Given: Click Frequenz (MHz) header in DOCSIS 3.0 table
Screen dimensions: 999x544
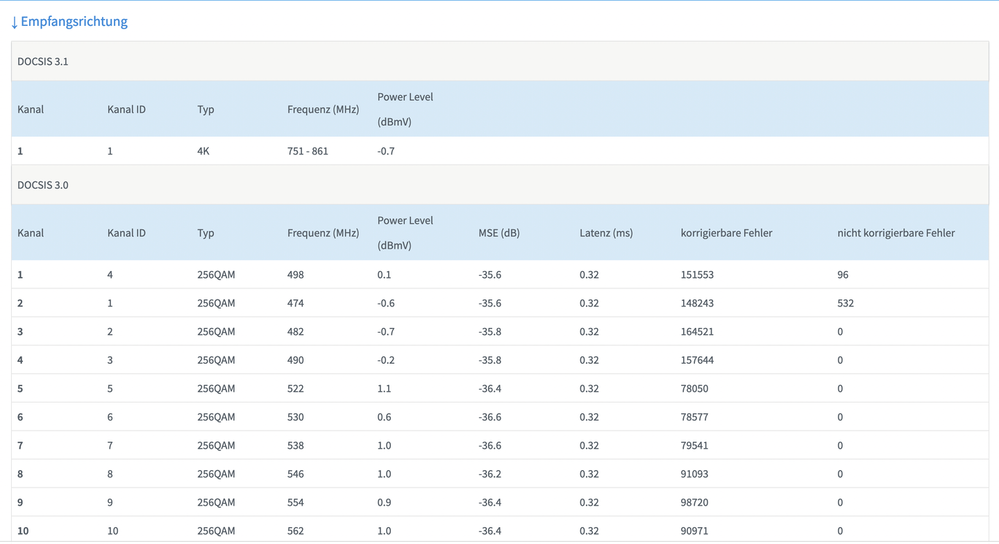Looking at the screenshot, I should 323,233.
